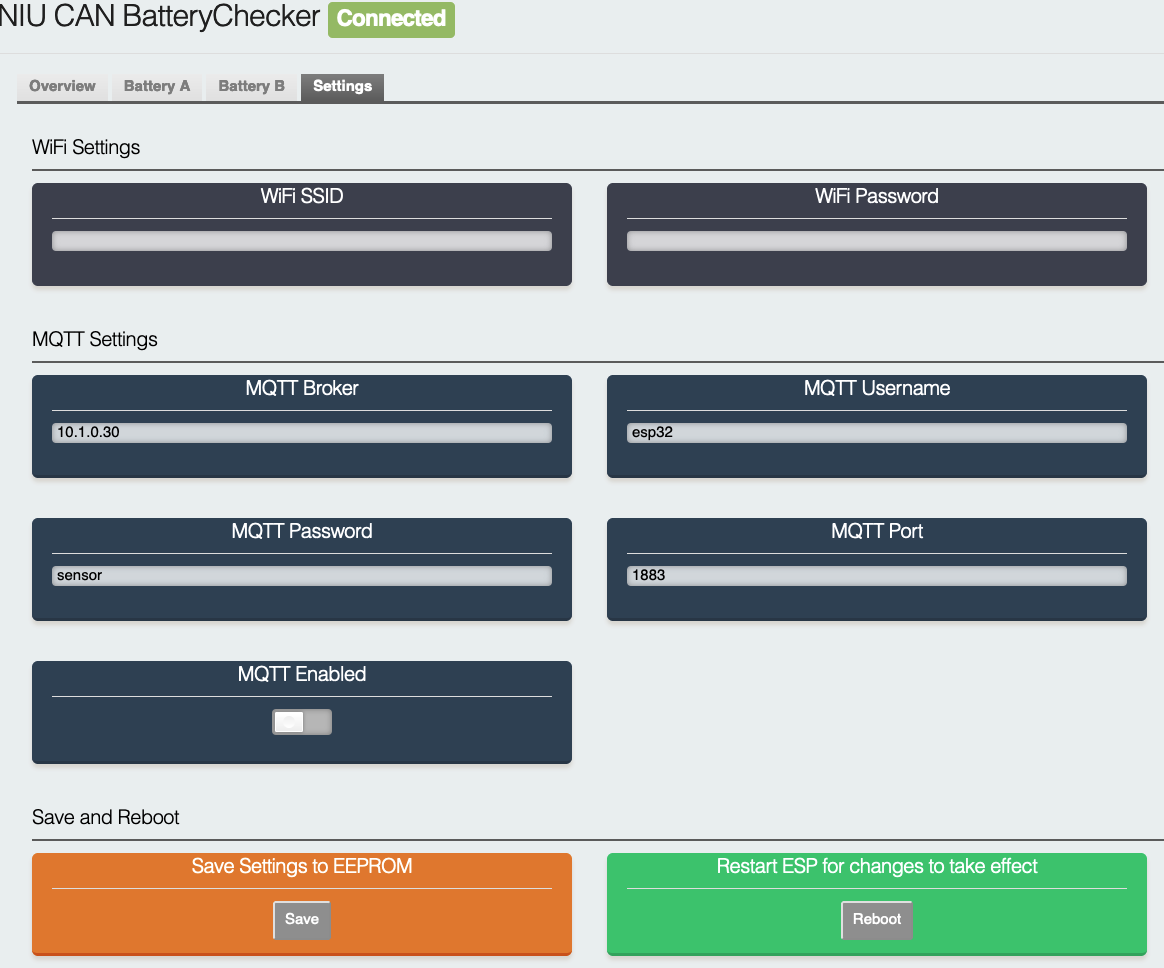Select the Settings tab
Viewport: 1164px width, 968px height.
342,86
